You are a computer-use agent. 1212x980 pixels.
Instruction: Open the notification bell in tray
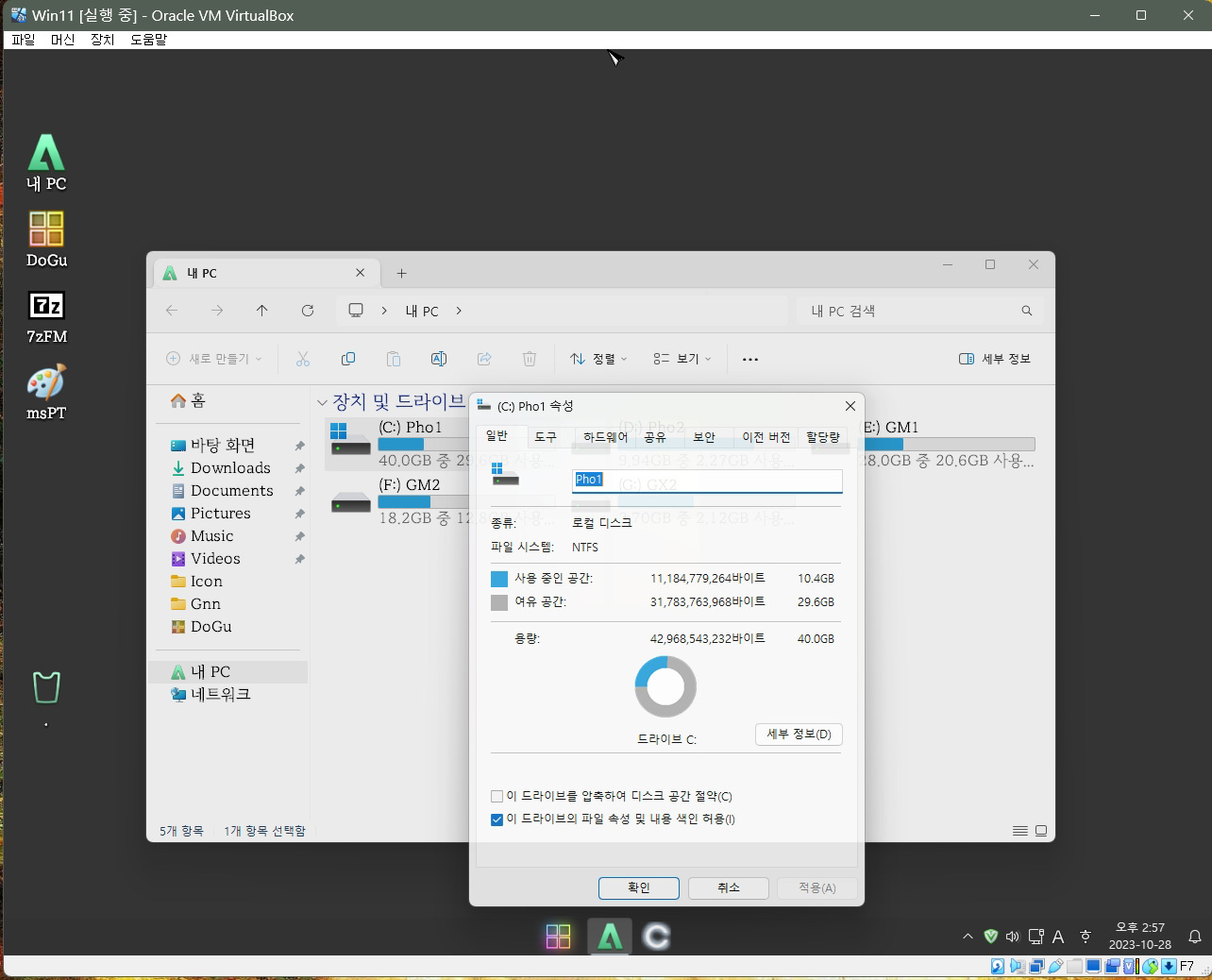click(1194, 937)
